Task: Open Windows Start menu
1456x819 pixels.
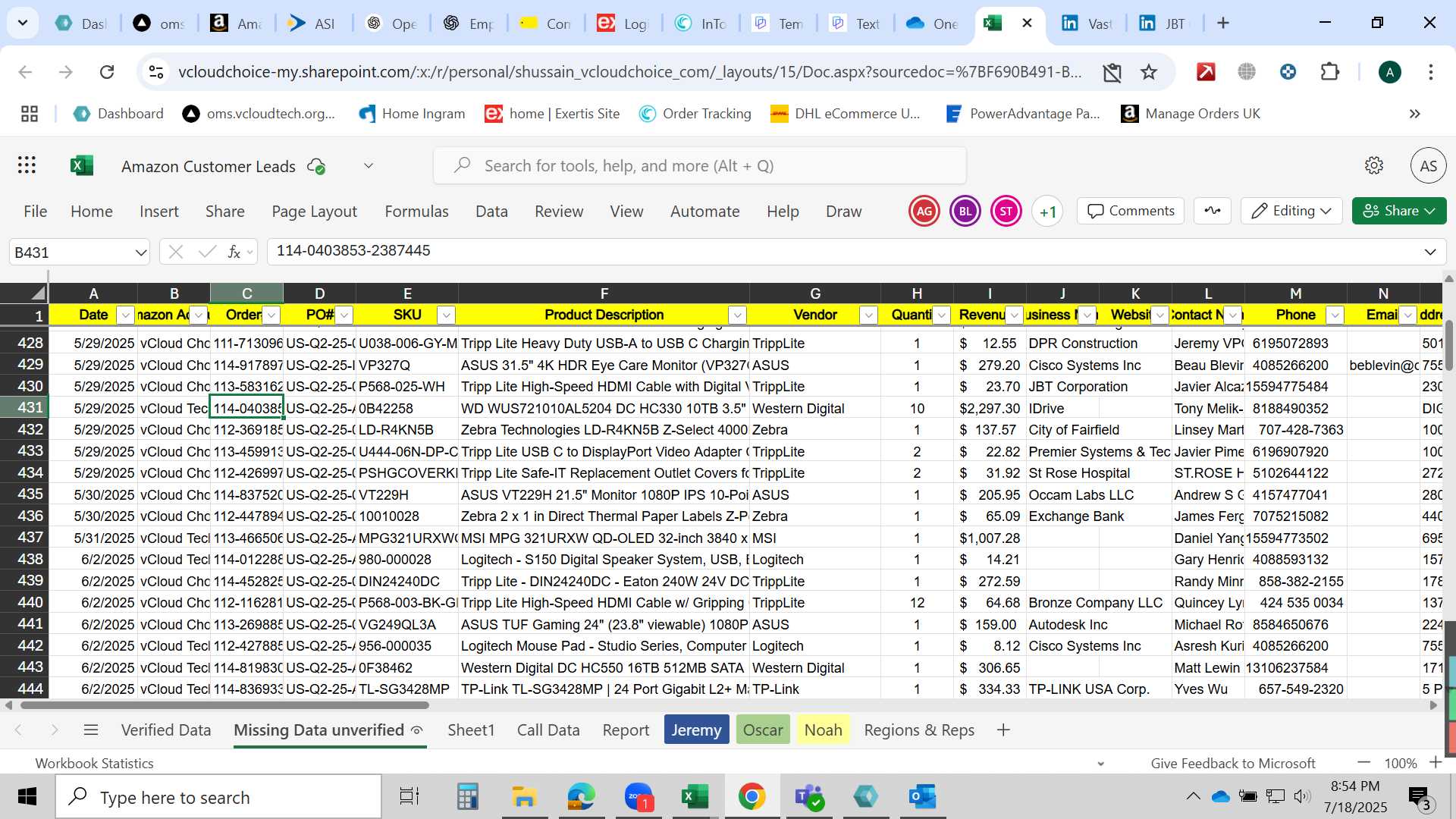Action: 27,797
